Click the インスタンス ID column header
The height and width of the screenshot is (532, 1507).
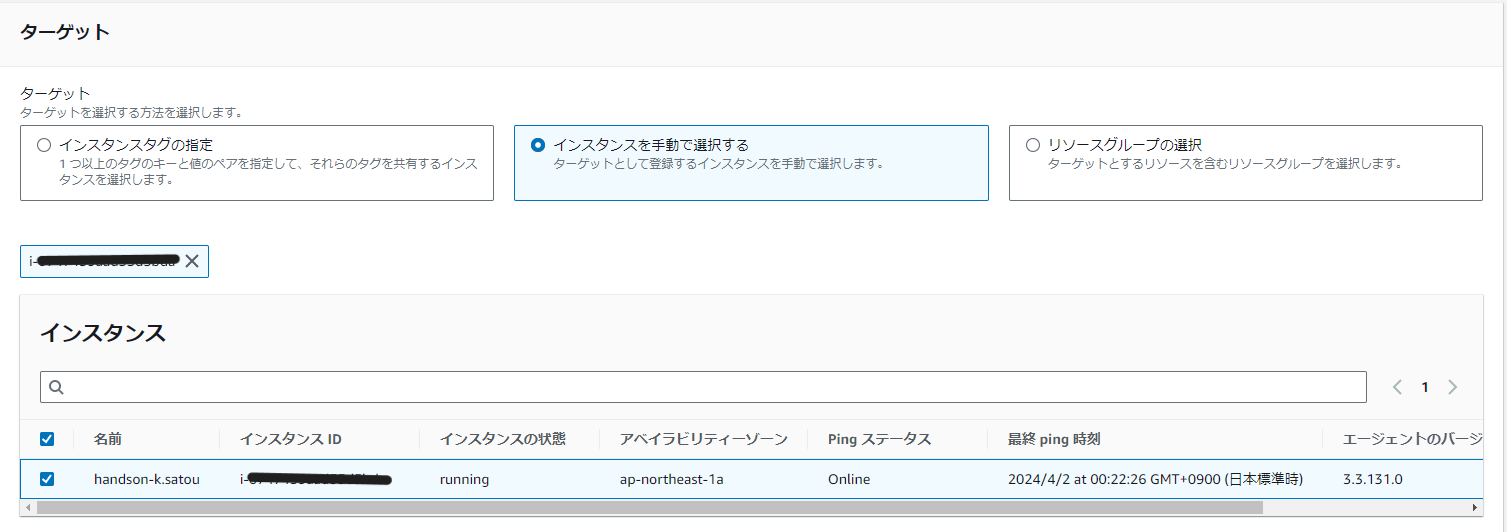(291, 439)
